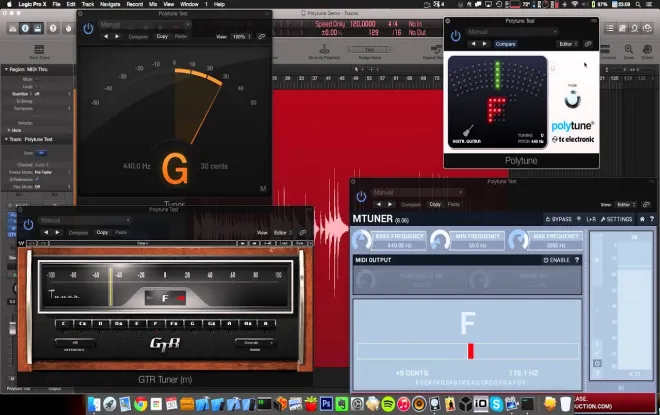Activate Compare in Polytune plugin window
Viewport: 660px width, 415px height.
[505, 44]
